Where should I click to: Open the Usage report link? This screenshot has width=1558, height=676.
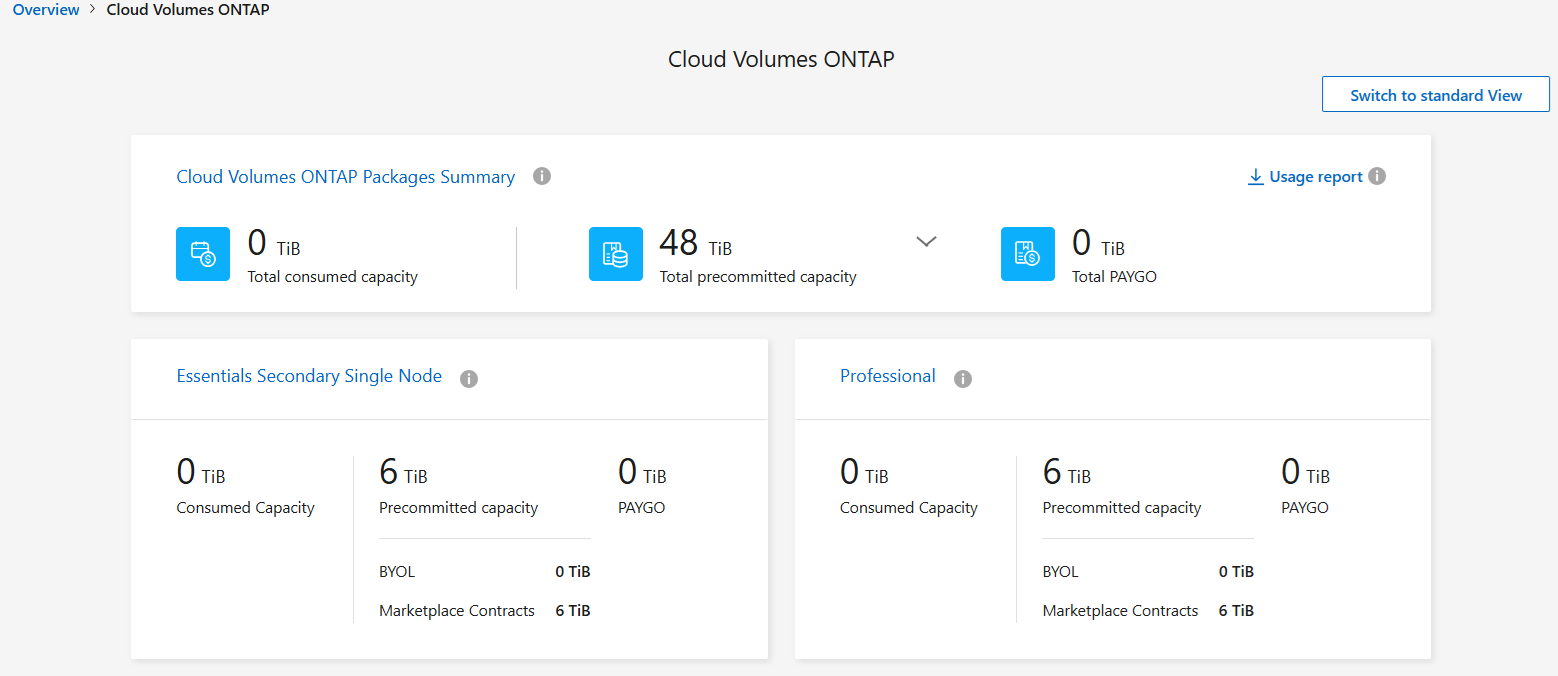pos(1315,177)
